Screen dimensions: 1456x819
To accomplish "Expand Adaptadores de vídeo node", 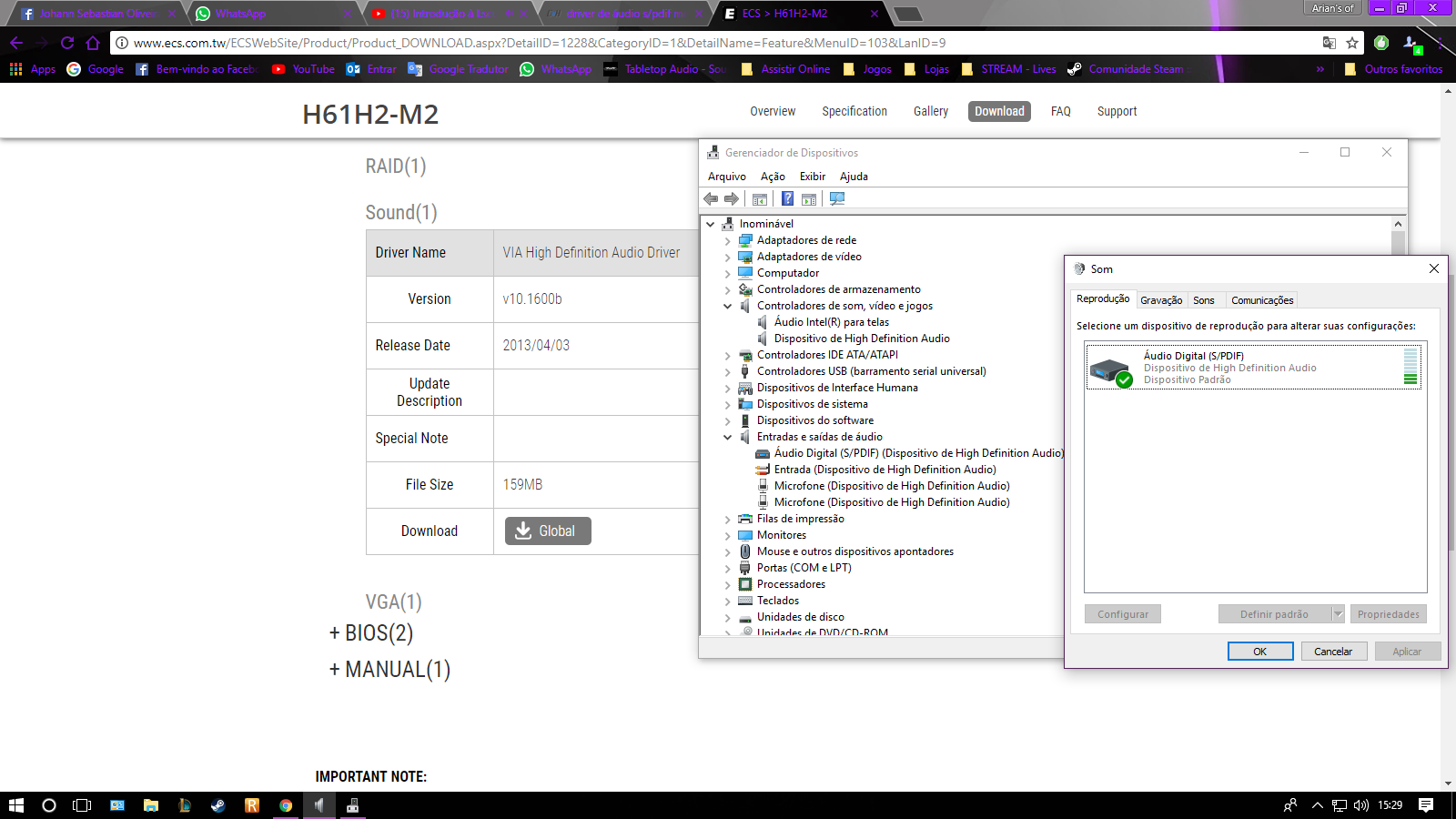I will coord(727,258).
